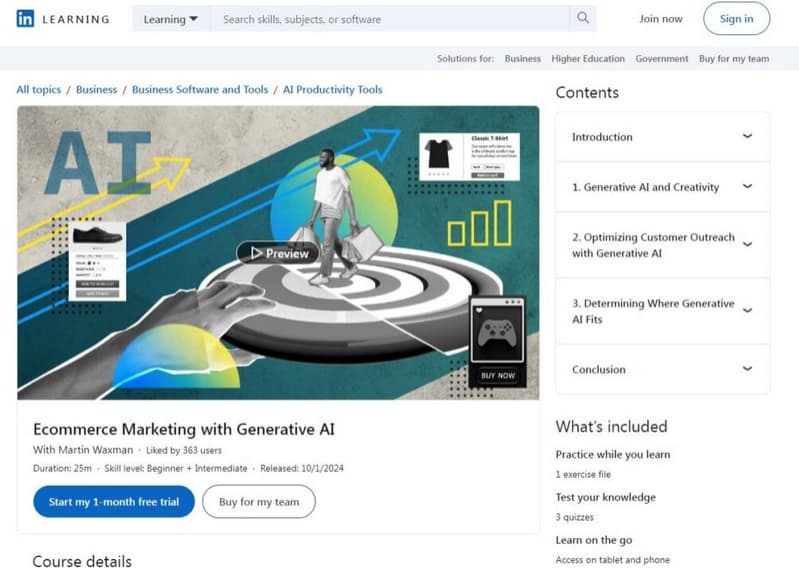Go to the All topics breadcrumb
Screen dimensions: 799x568
point(39,90)
